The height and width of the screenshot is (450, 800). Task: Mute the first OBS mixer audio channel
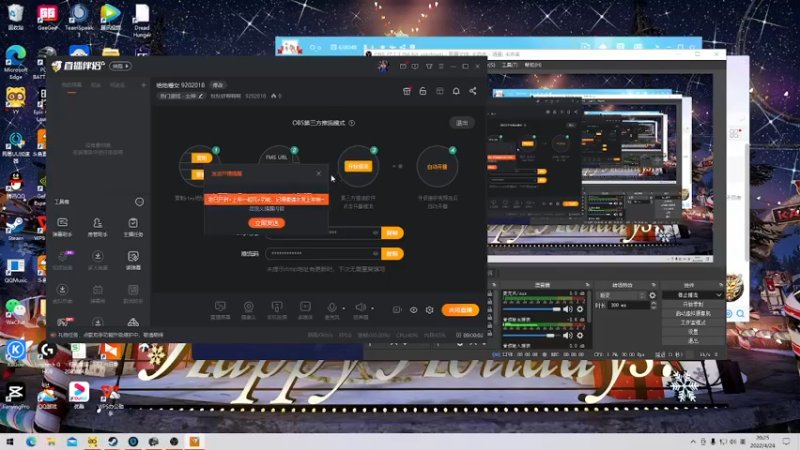(x=567, y=309)
